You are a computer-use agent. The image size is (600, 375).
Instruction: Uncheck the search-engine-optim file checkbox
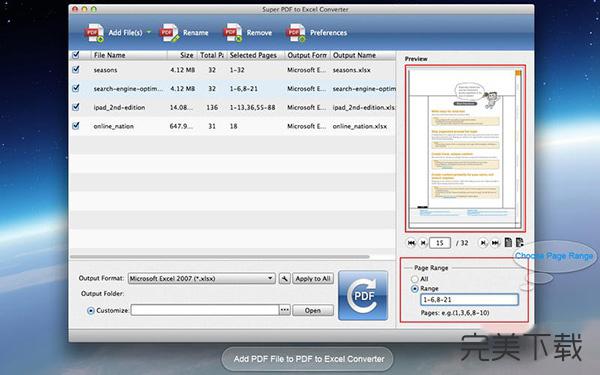tap(76, 88)
